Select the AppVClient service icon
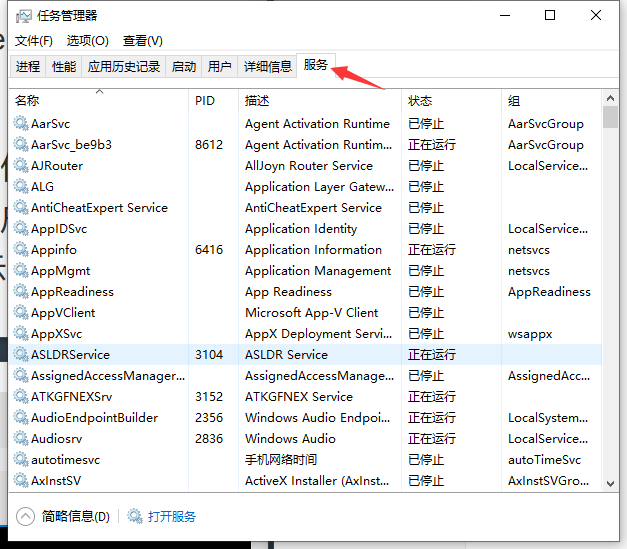The width and height of the screenshot is (627, 549). (x=21, y=312)
